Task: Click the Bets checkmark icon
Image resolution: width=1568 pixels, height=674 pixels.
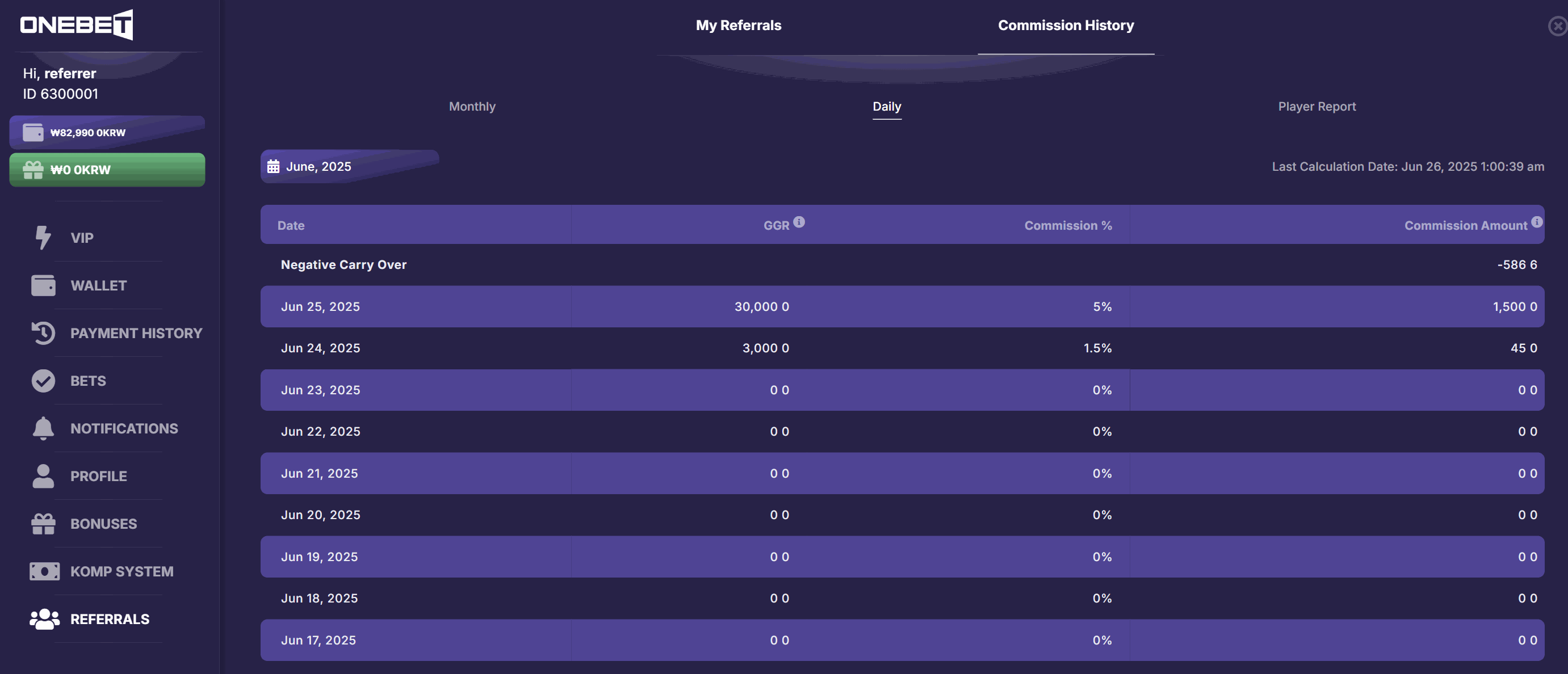Action: click(x=43, y=381)
